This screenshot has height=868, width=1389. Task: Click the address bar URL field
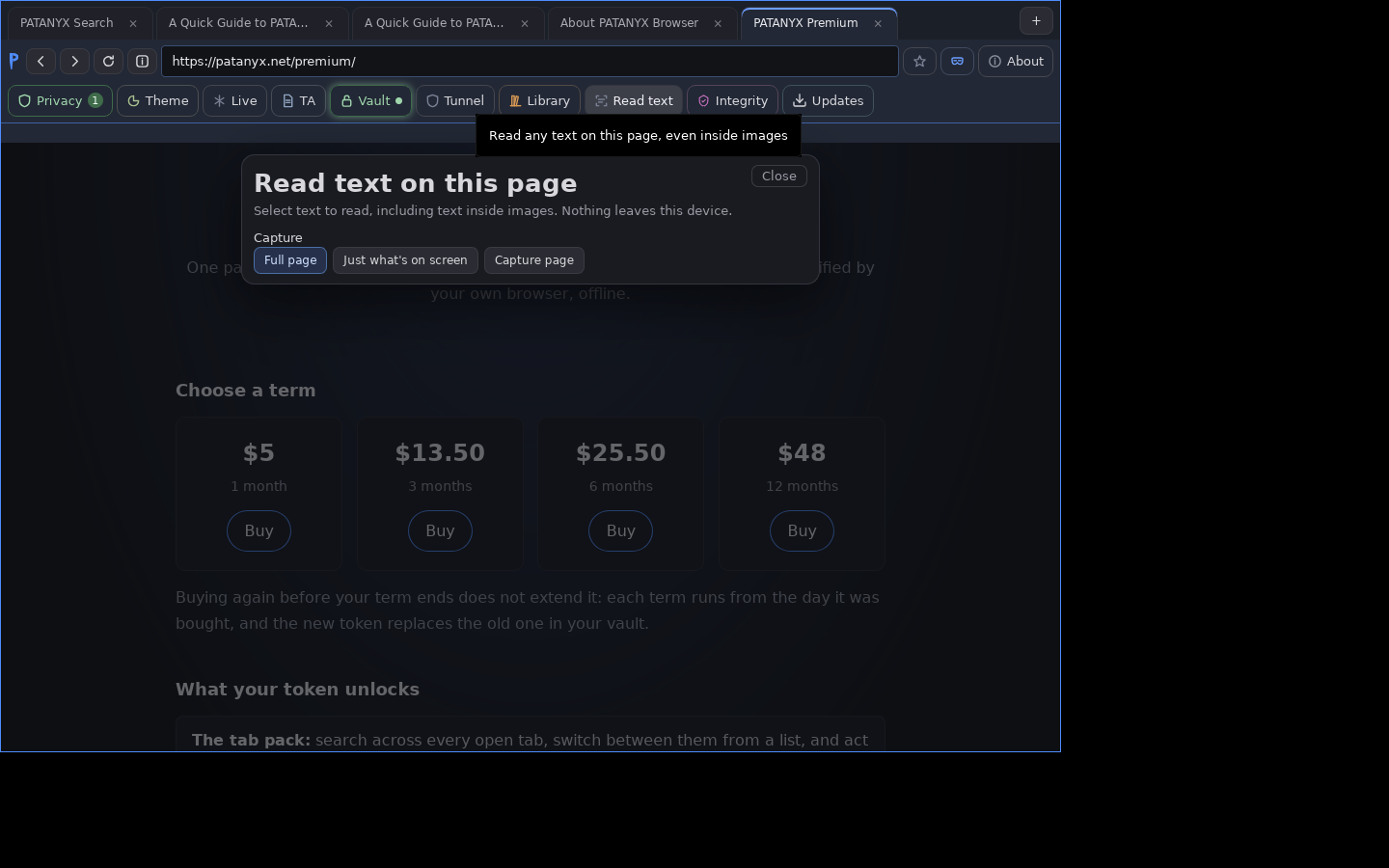(530, 61)
